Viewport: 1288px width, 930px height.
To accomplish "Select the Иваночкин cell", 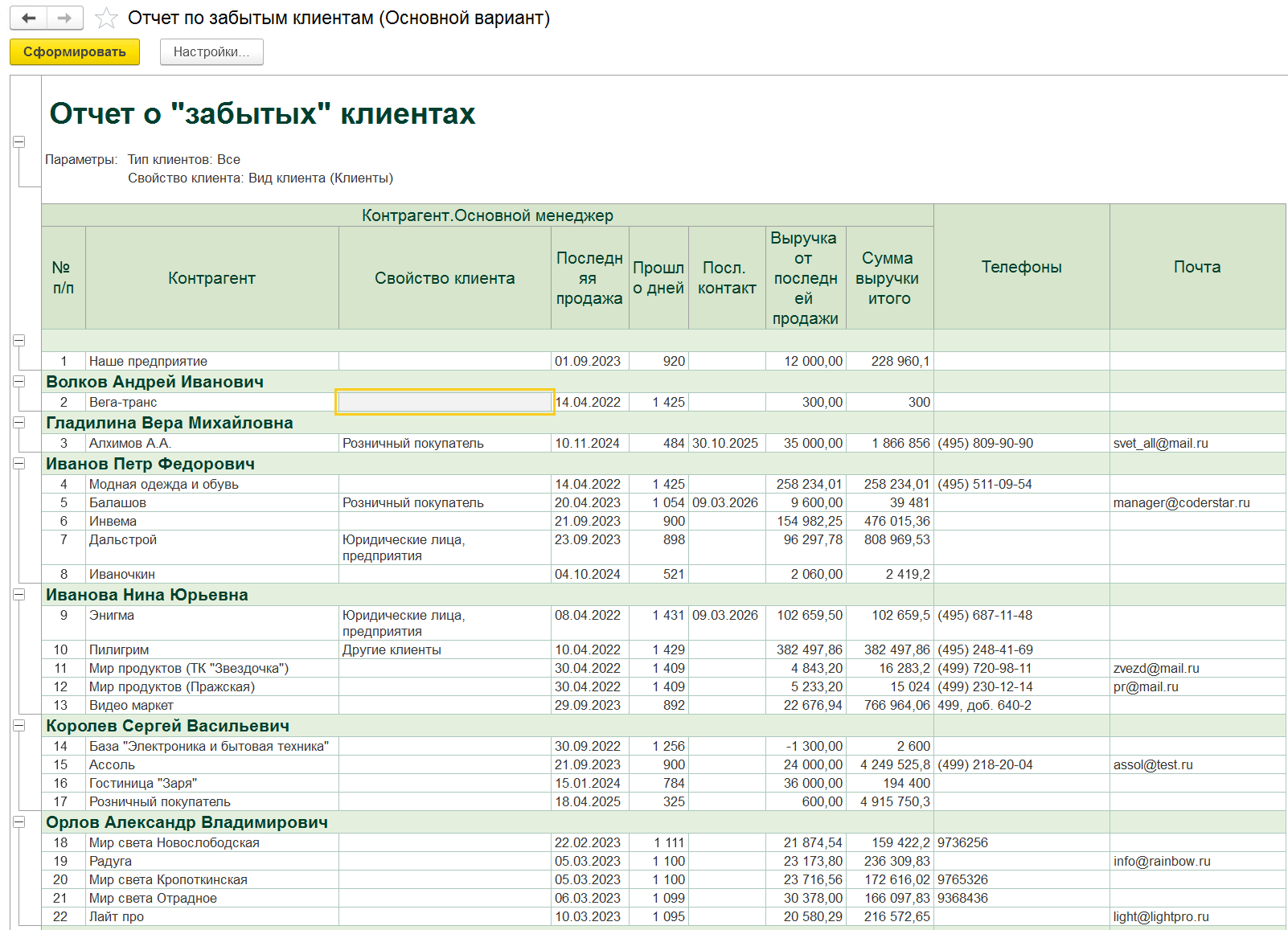I will point(211,574).
